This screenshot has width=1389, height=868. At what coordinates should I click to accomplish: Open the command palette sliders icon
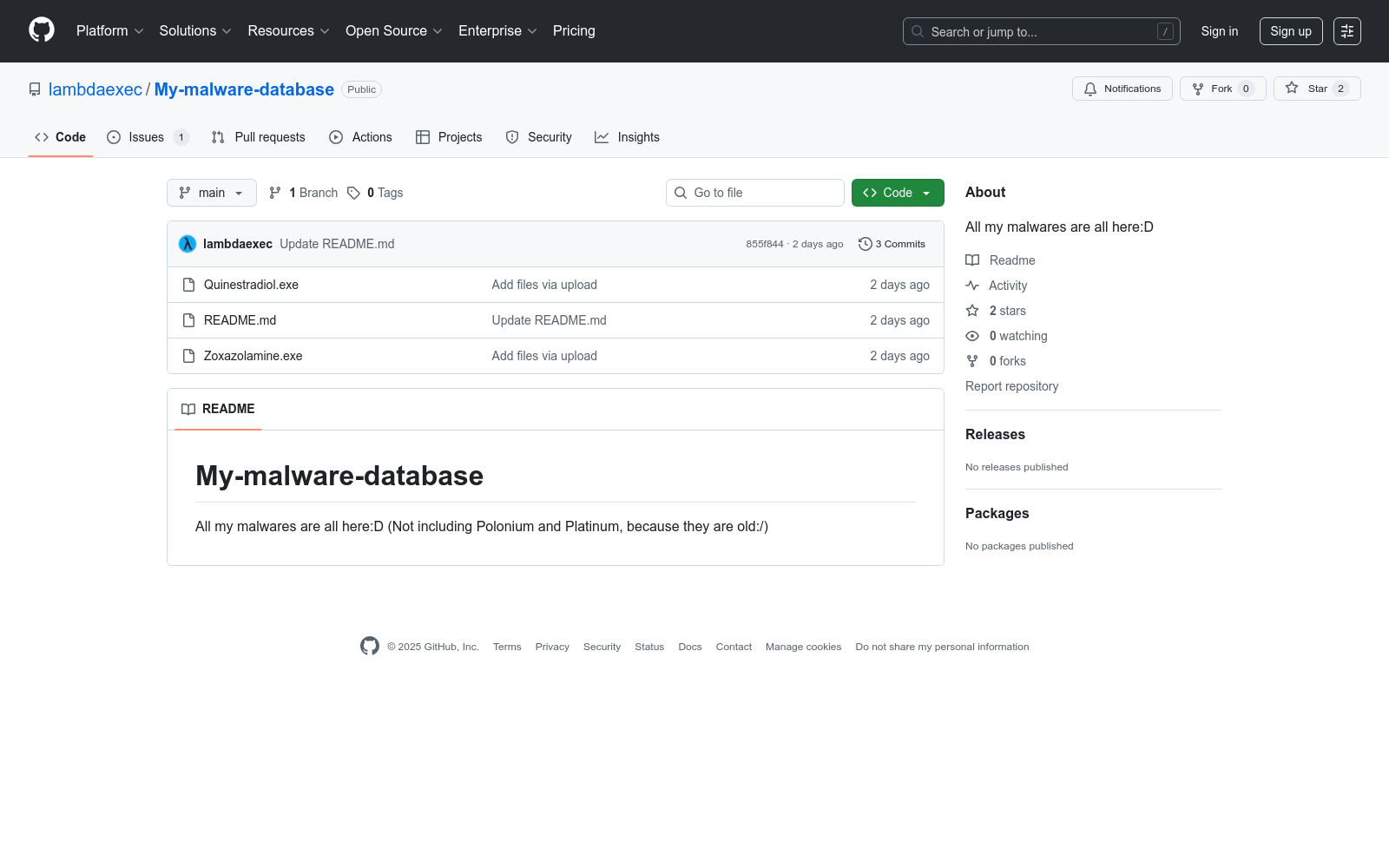tap(1347, 31)
